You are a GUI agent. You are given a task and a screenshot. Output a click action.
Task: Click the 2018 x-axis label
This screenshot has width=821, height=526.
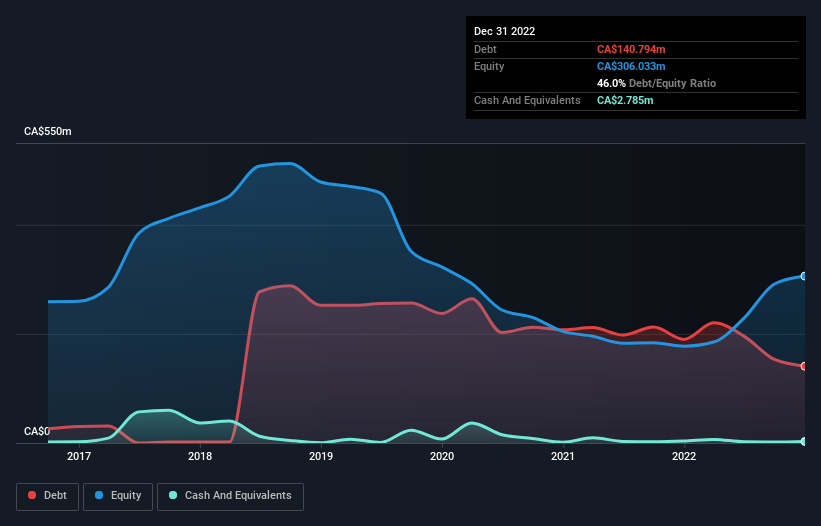[x=200, y=456]
